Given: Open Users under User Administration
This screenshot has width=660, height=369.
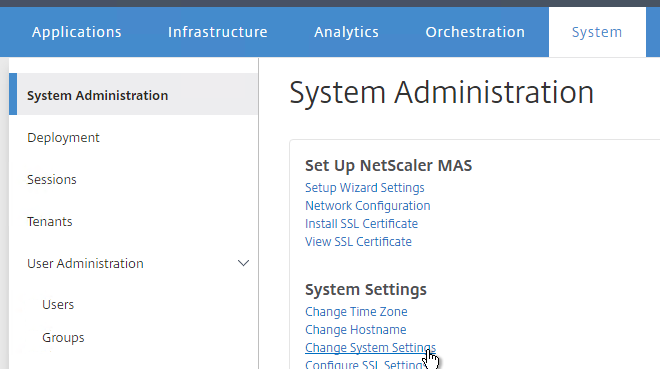Looking at the screenshot, I should click(58, 305).
